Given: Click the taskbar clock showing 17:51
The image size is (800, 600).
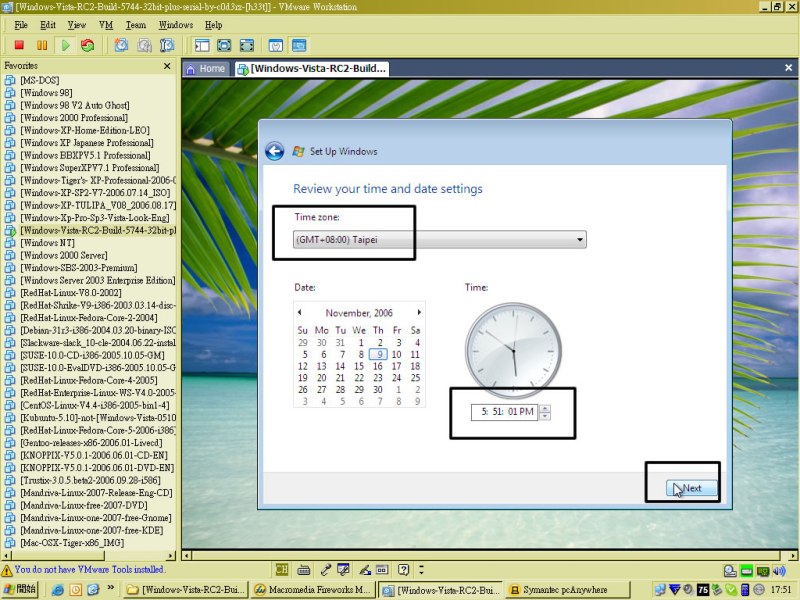Looking at the screenshot, I should click(781, 590).
